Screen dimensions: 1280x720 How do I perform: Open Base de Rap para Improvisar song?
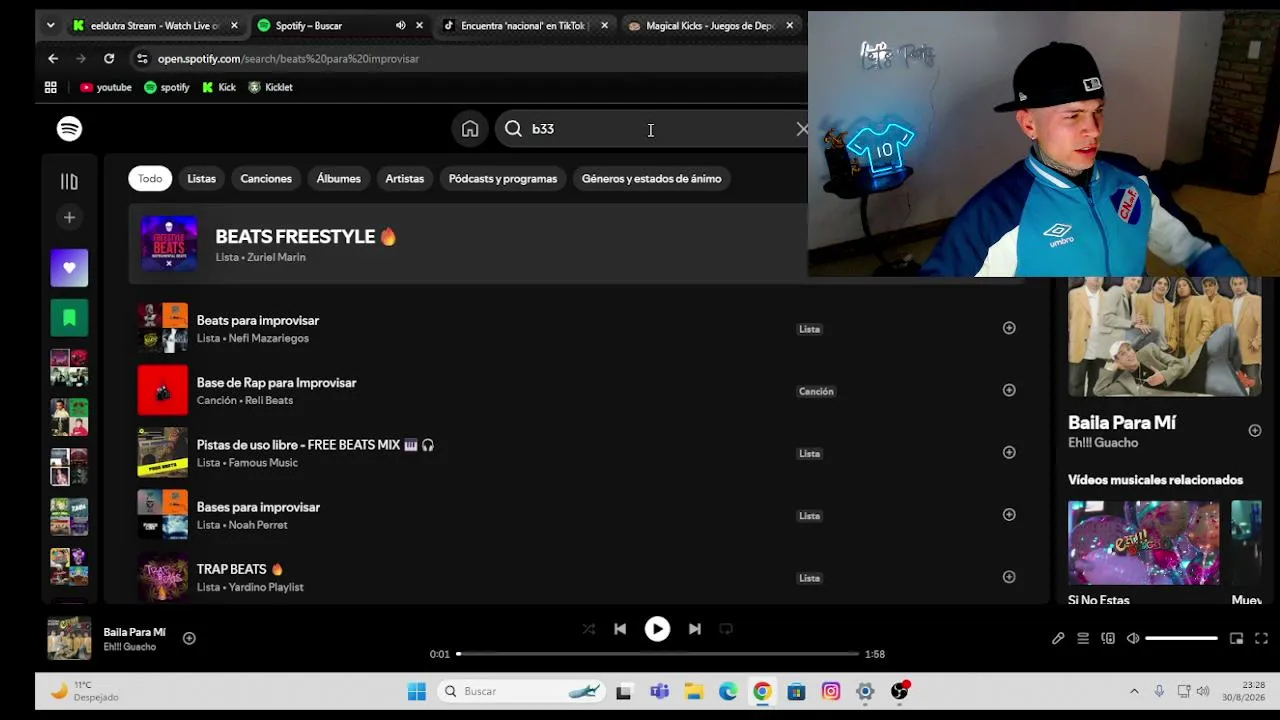(276, 383)
